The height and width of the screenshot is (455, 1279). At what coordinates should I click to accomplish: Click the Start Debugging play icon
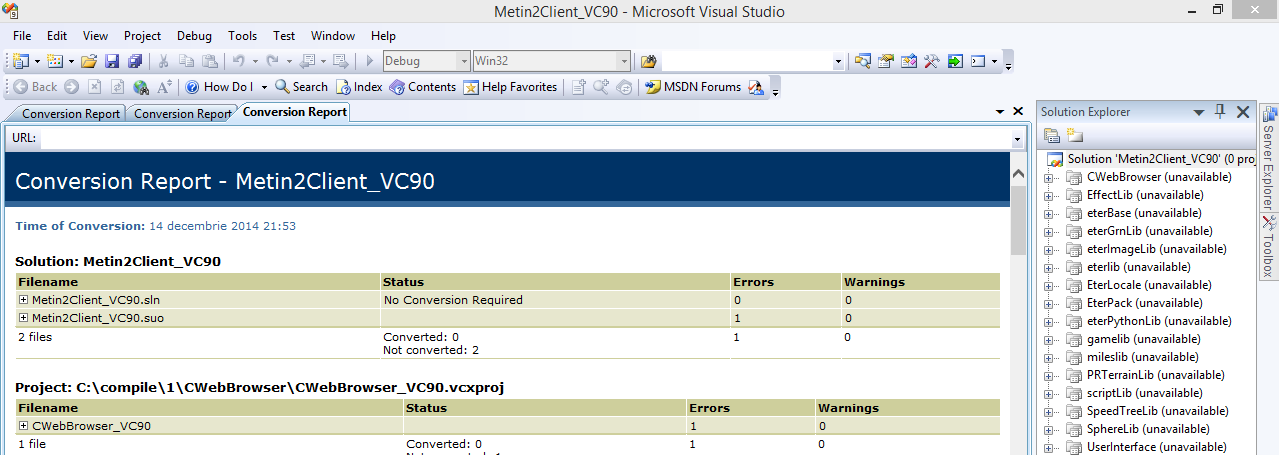point(370,61)
